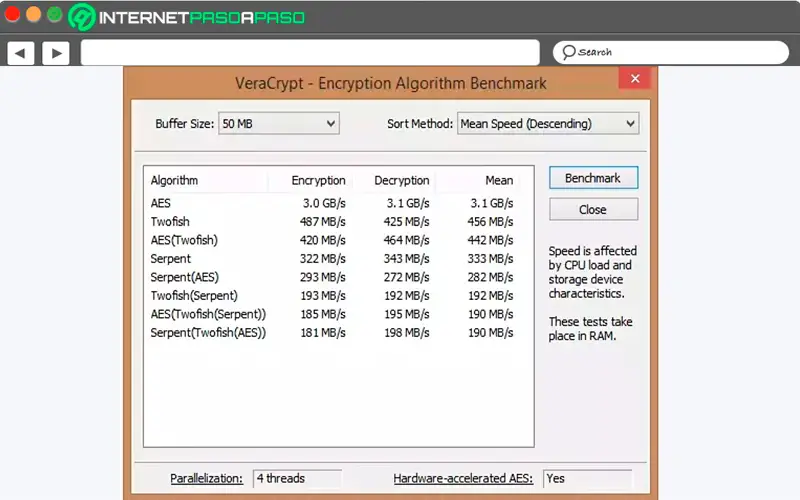800x500 pixels.
Task: Click the Decryption column header
Action: (402, 180)
